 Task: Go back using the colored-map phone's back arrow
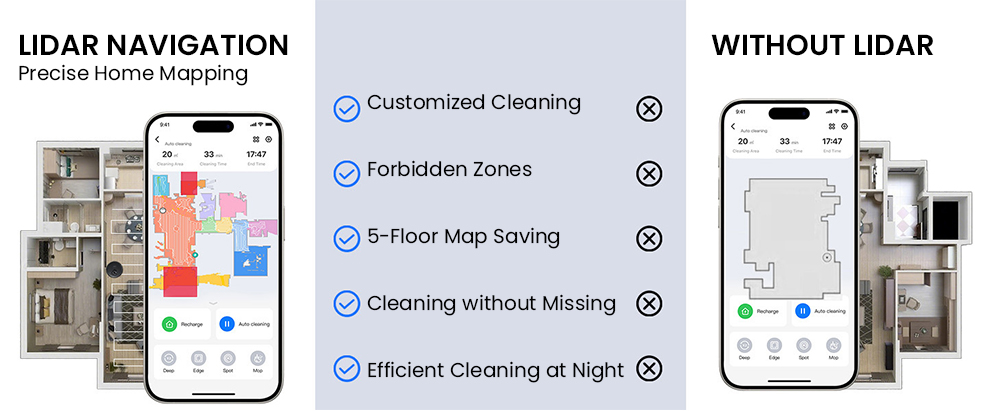[x=157, y=139]
